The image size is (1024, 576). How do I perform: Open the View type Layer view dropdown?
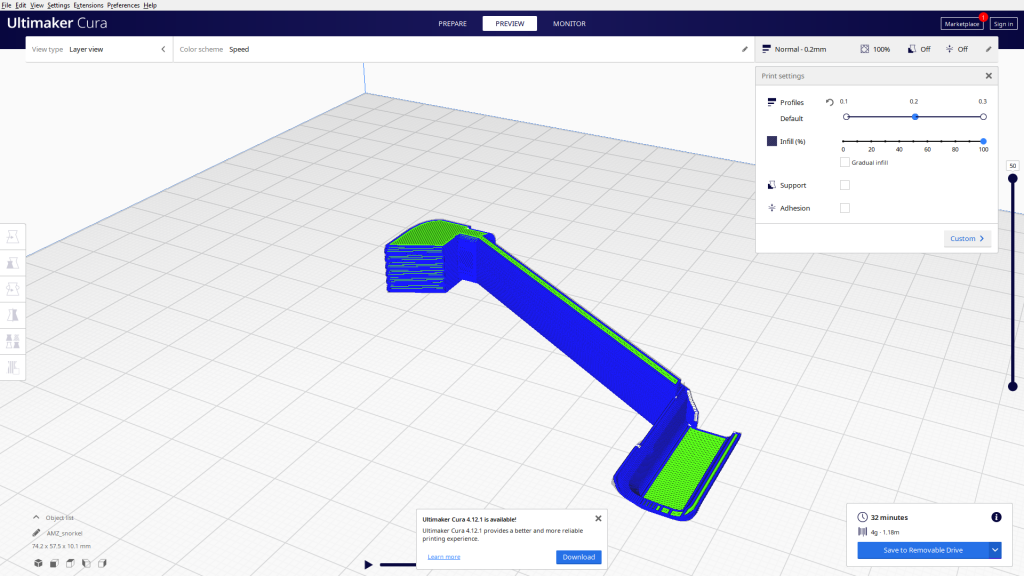[x=99, y=49]
